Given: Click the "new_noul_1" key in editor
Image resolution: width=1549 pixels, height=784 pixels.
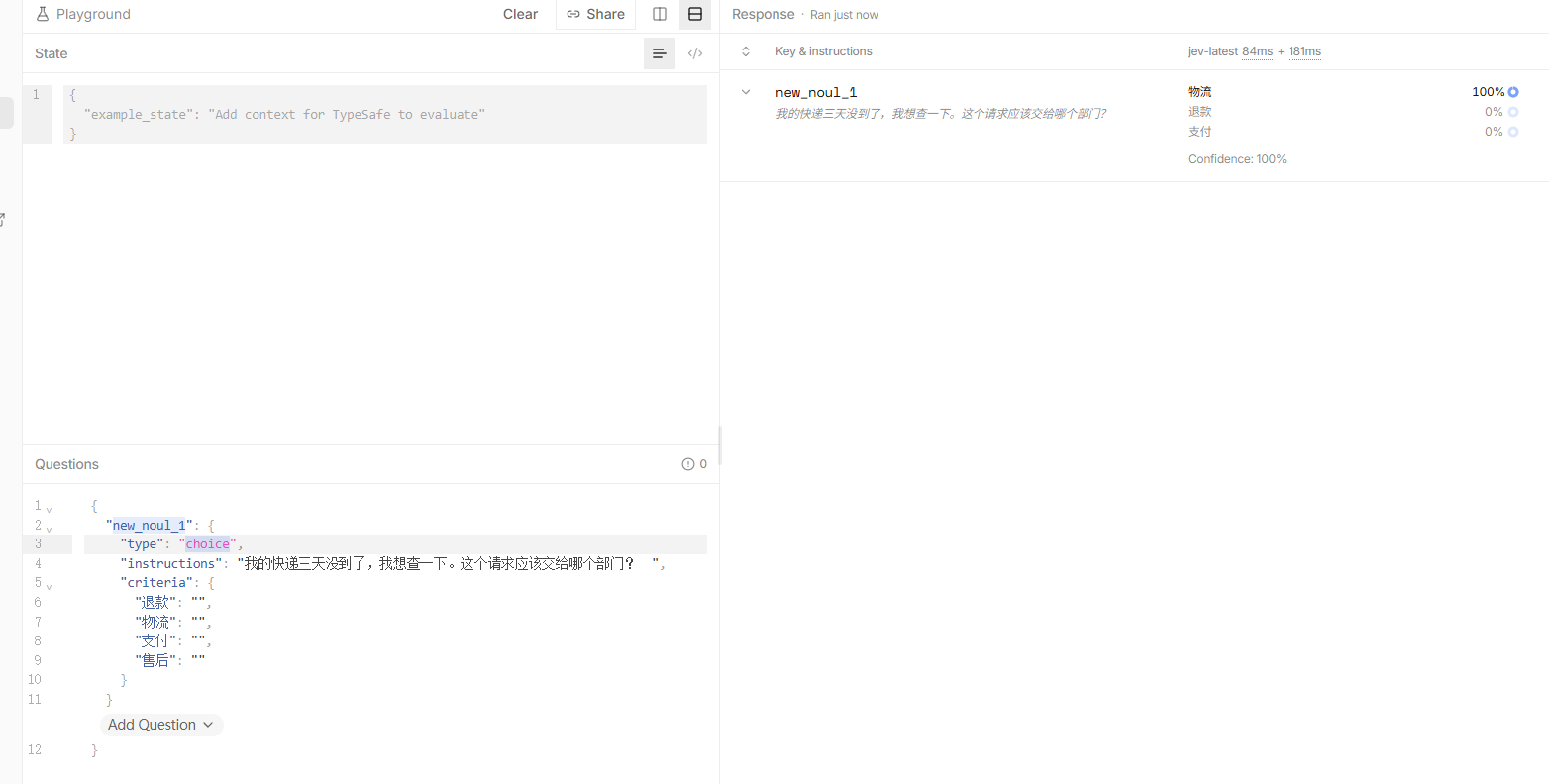Looking at the screenshot, I should click(x=149, y=526).
